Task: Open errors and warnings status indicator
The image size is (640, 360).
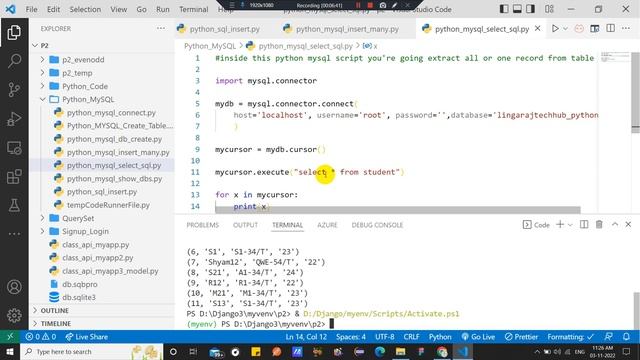Action: click(x=40, y=337)
